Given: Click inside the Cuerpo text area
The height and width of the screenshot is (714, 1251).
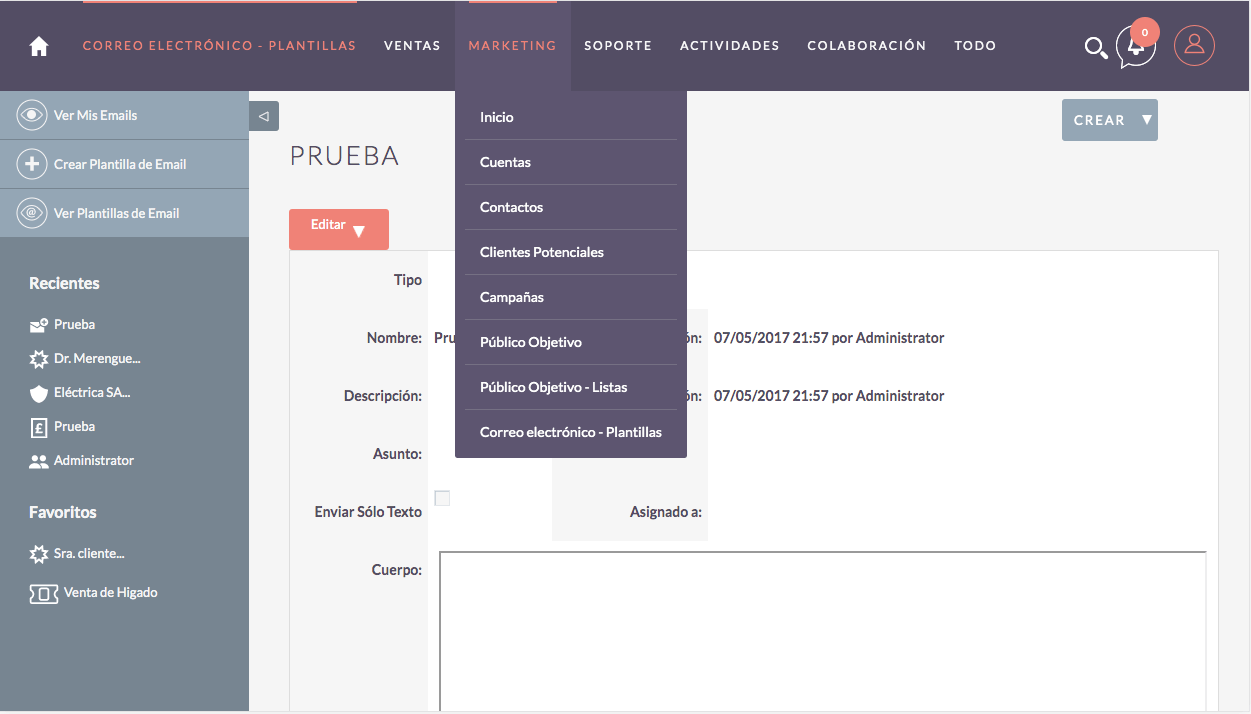Looking at the screenshot, I should tap(822, 630).
